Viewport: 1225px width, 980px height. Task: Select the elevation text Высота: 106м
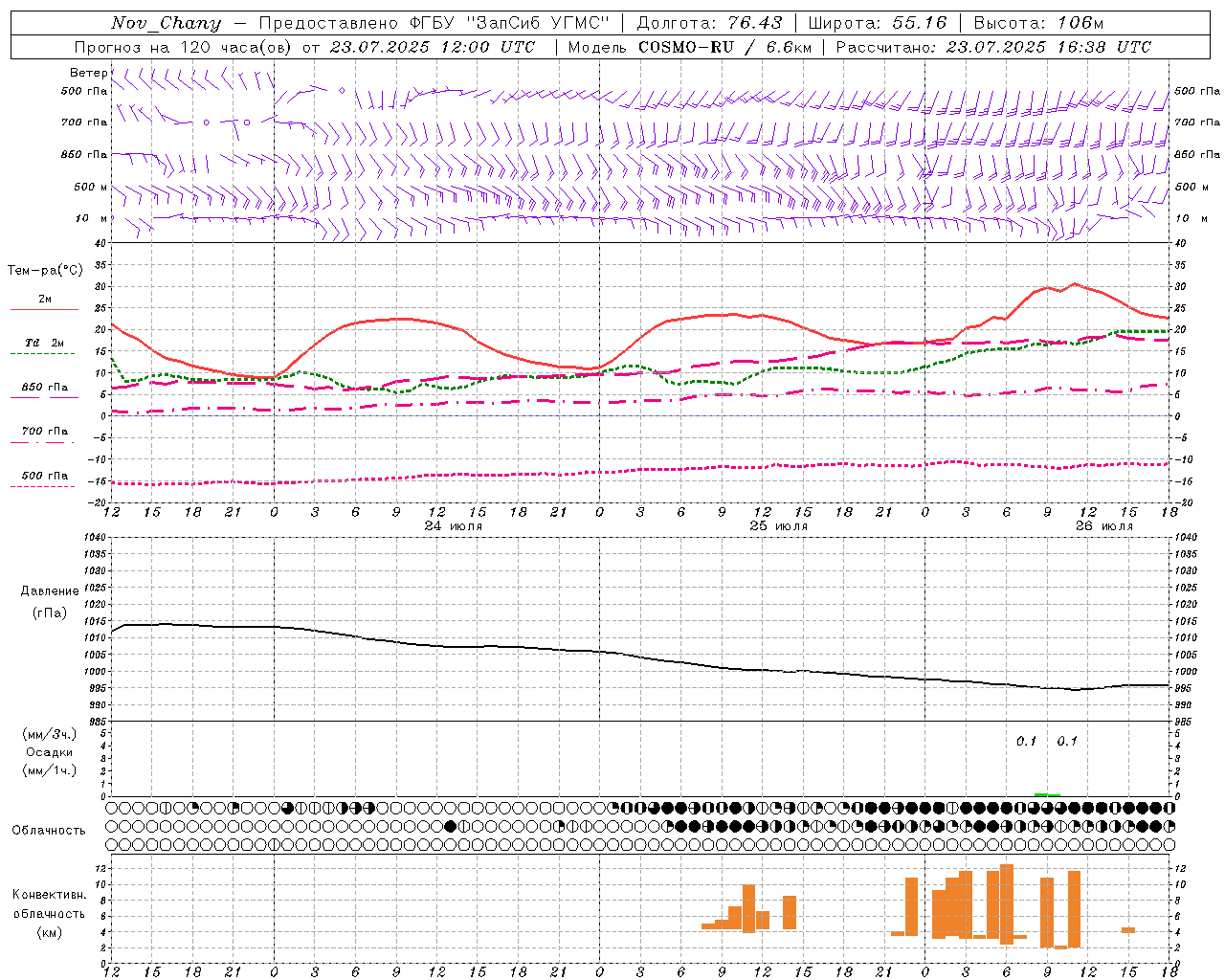pos(1038,23)
